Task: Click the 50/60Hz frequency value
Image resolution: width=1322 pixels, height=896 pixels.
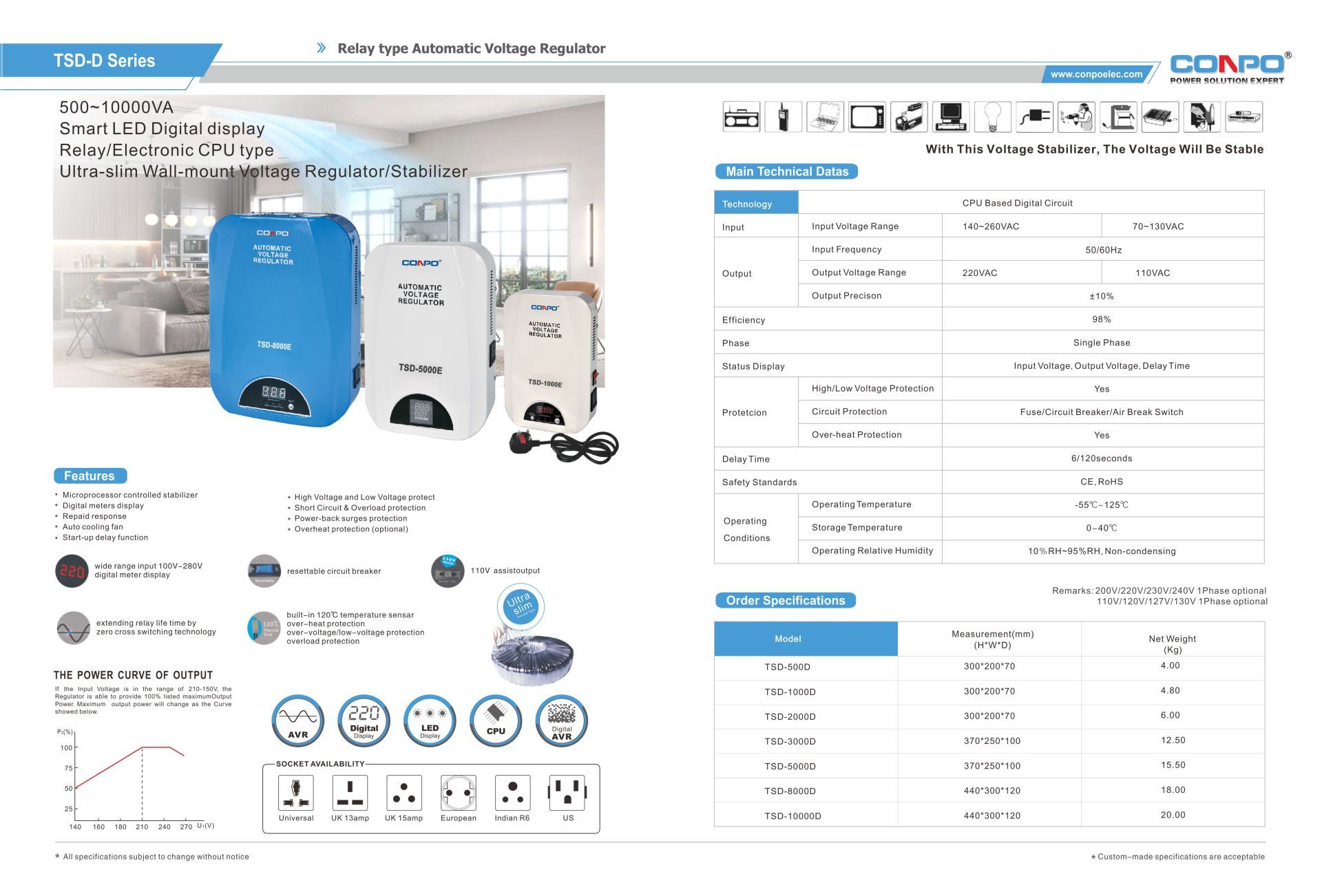Action: pyautogui.click(x=1103, y=250)
